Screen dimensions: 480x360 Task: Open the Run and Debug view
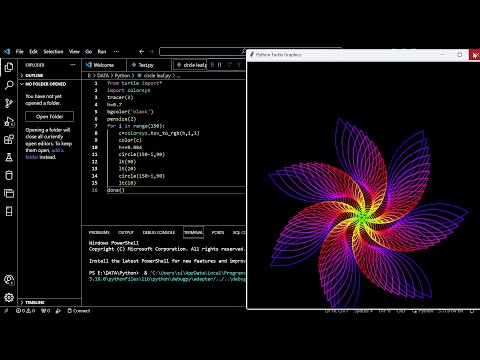pyautogui.click(x=9, y=122)
